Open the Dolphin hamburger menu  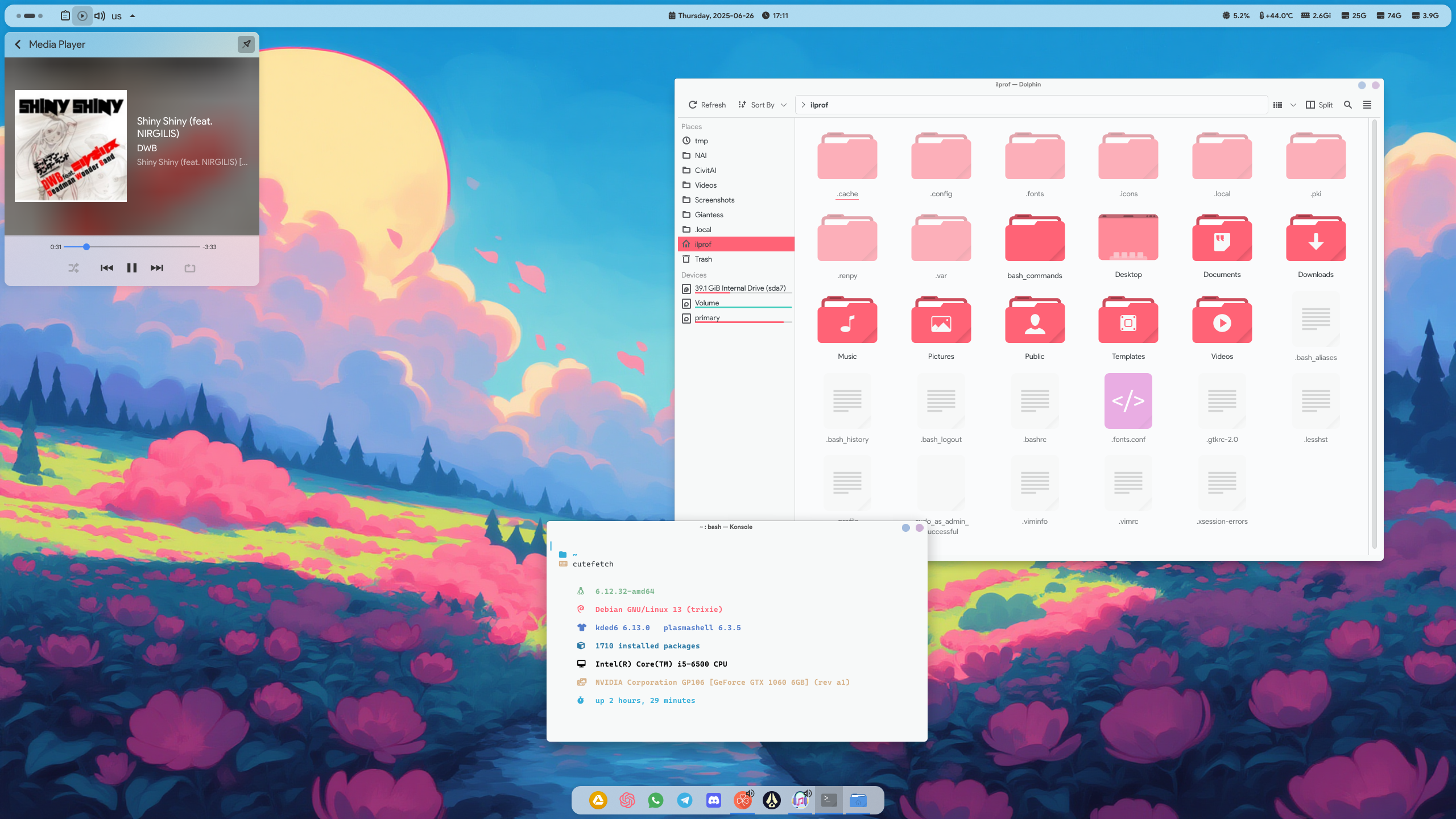1367,105
